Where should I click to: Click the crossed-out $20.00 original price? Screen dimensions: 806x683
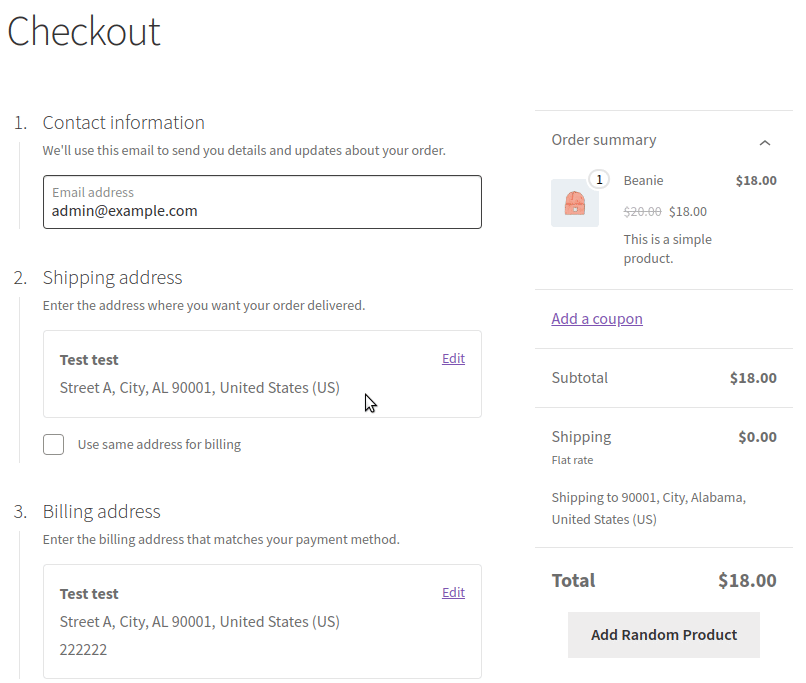pyautogui.click(x=642, y=212)
